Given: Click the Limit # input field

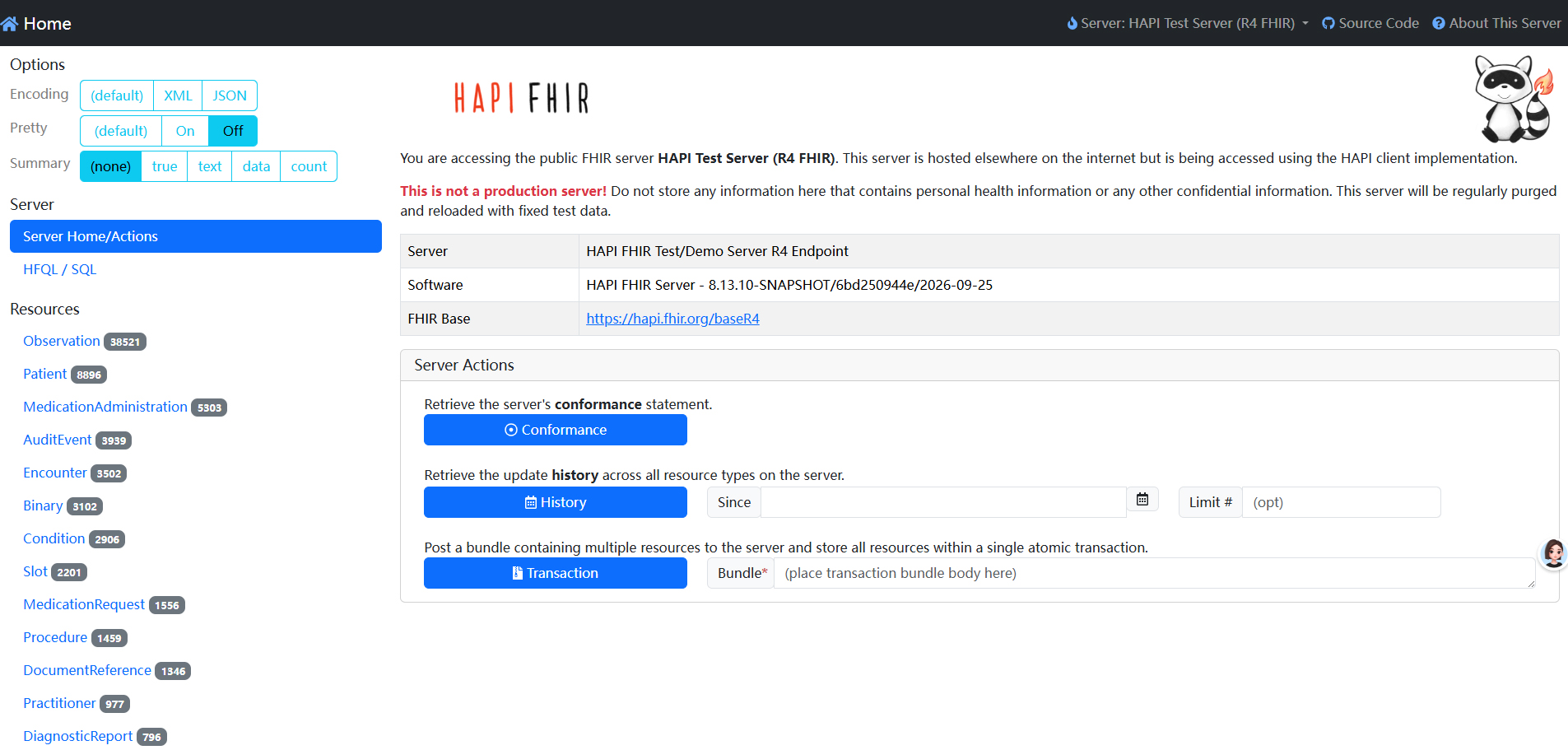Looking at the screenshot, I should [x=1342, y=502].
